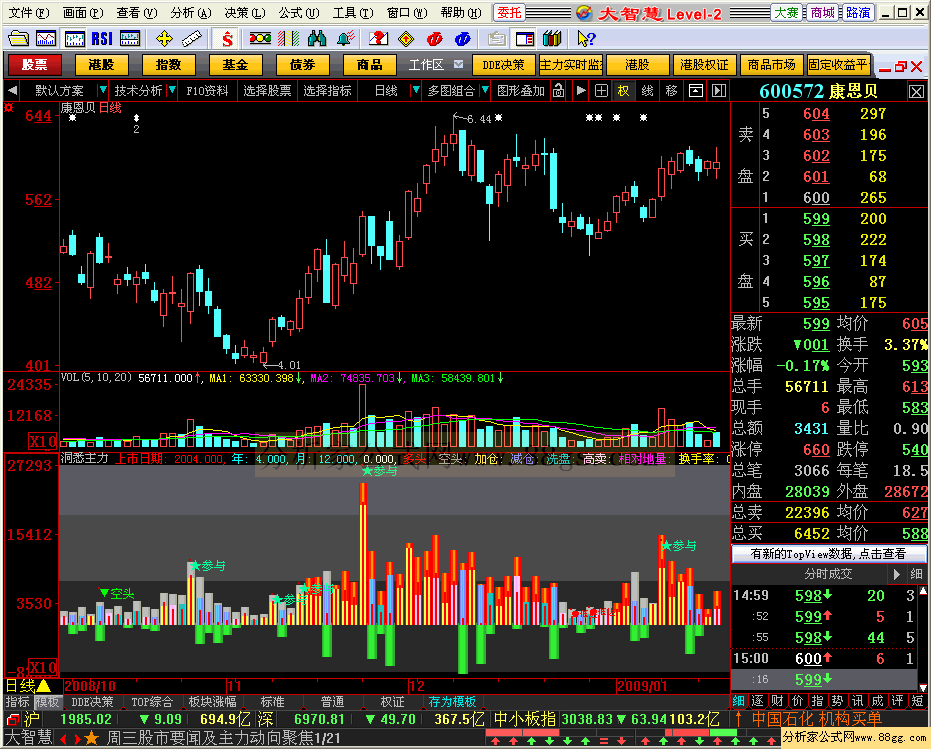
Task: Expand the 默认方案 dropdown arrow
Action: tap(103, 91)
